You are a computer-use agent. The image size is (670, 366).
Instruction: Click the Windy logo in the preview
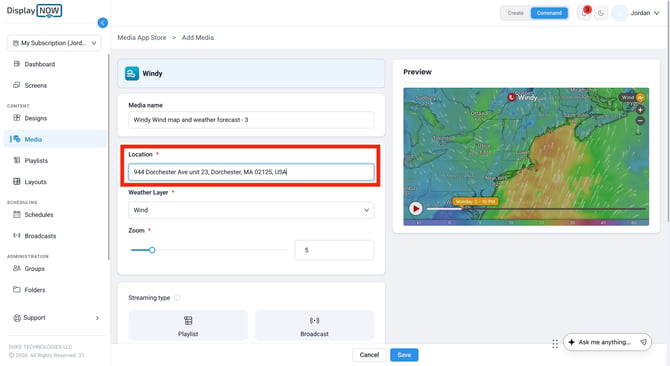click(522, 97)
